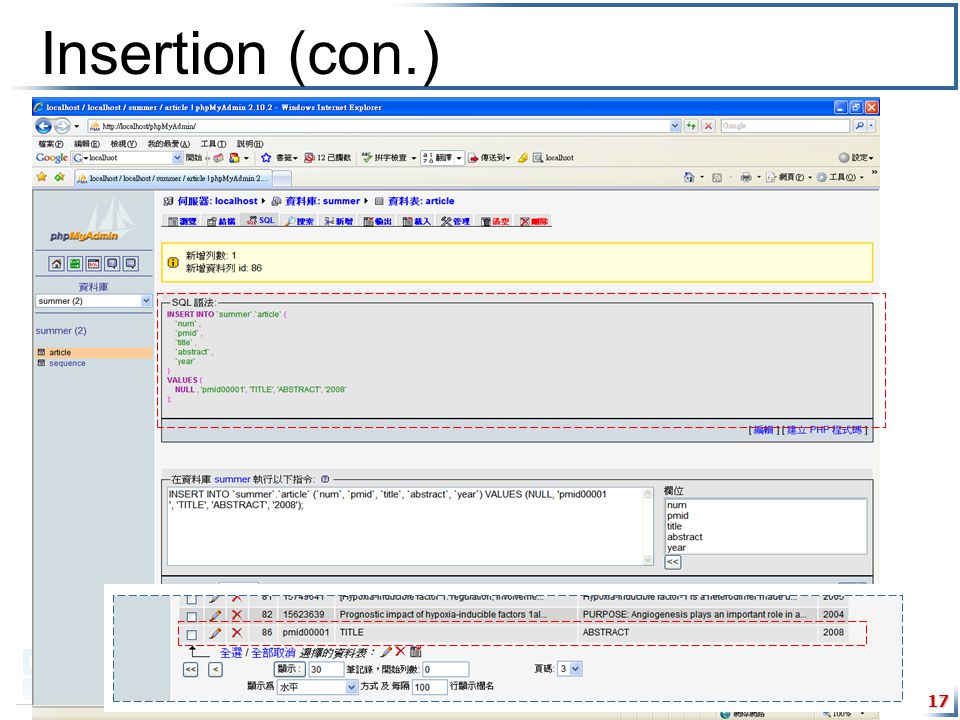The image size is (960, 720).
Task: Click the browser Forward arrow button
Action: pos(62,126)
